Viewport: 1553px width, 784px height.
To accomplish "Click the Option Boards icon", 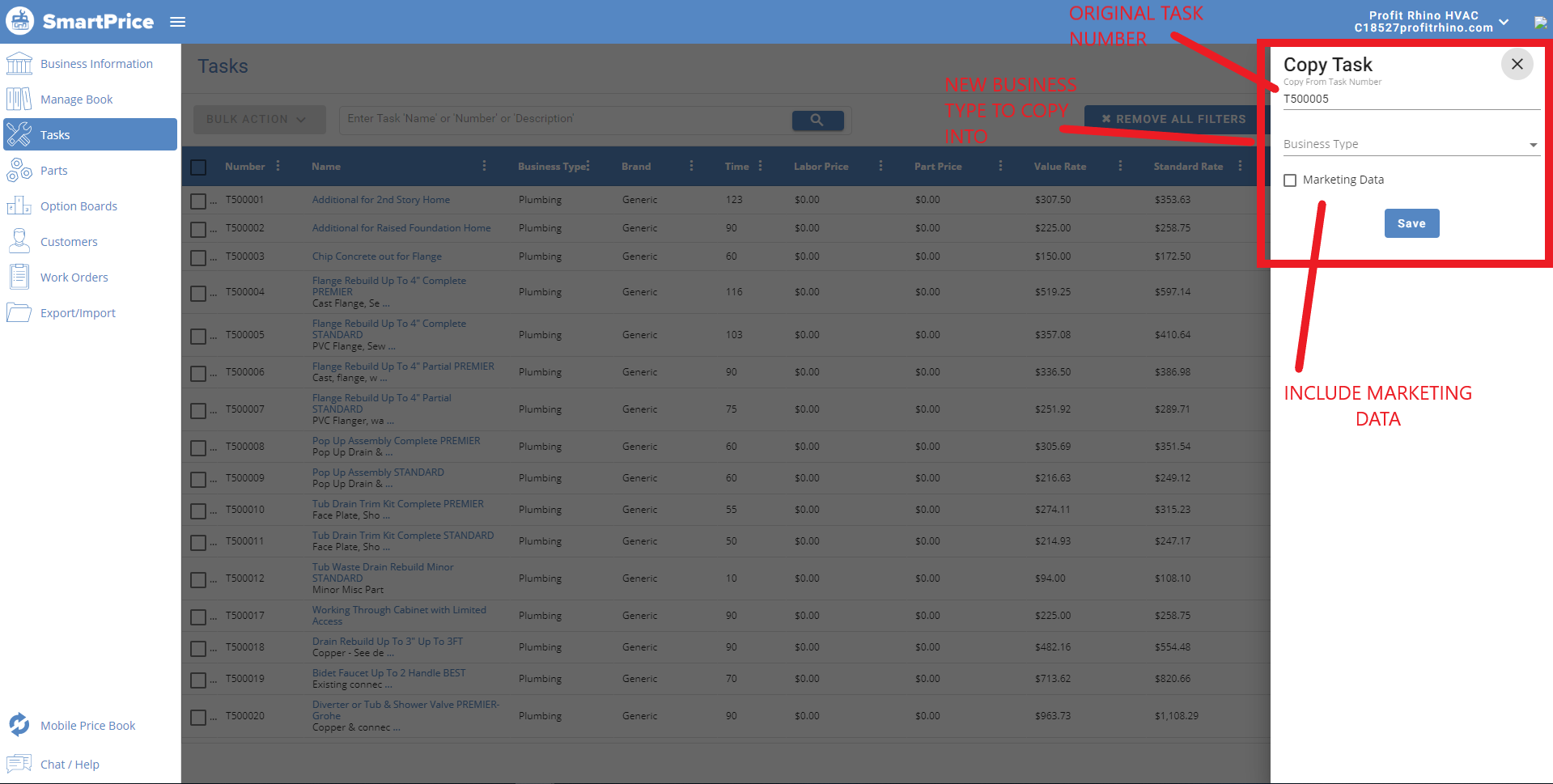I will click(19, 206).
